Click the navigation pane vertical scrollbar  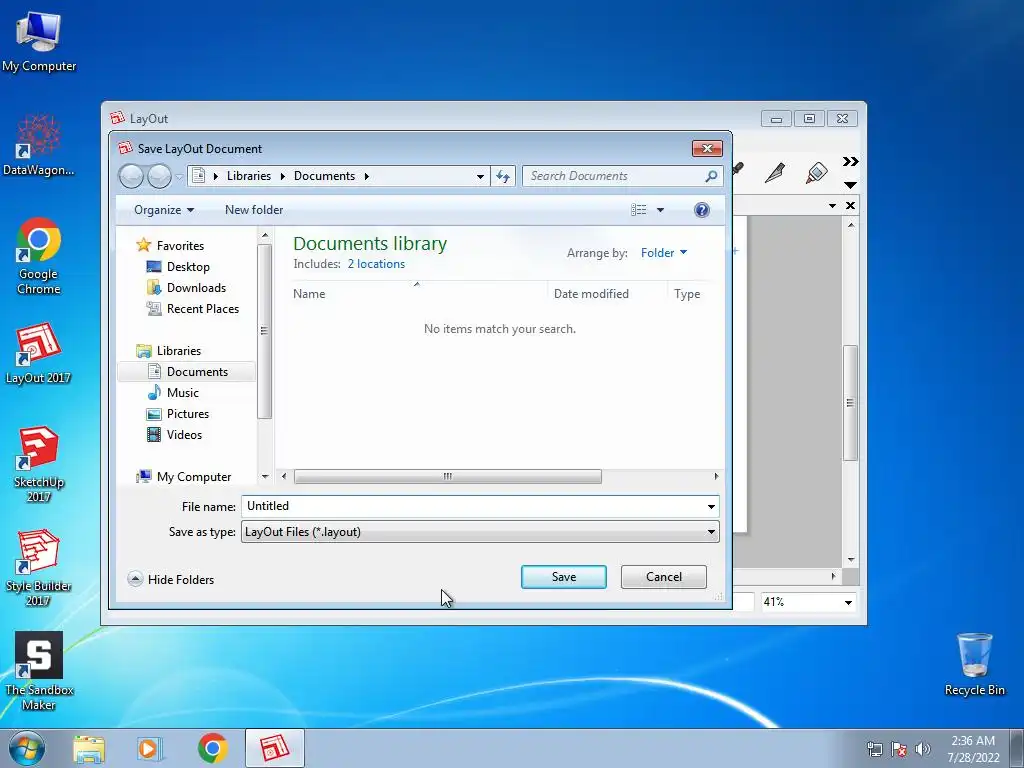click(x=264, y=330)
